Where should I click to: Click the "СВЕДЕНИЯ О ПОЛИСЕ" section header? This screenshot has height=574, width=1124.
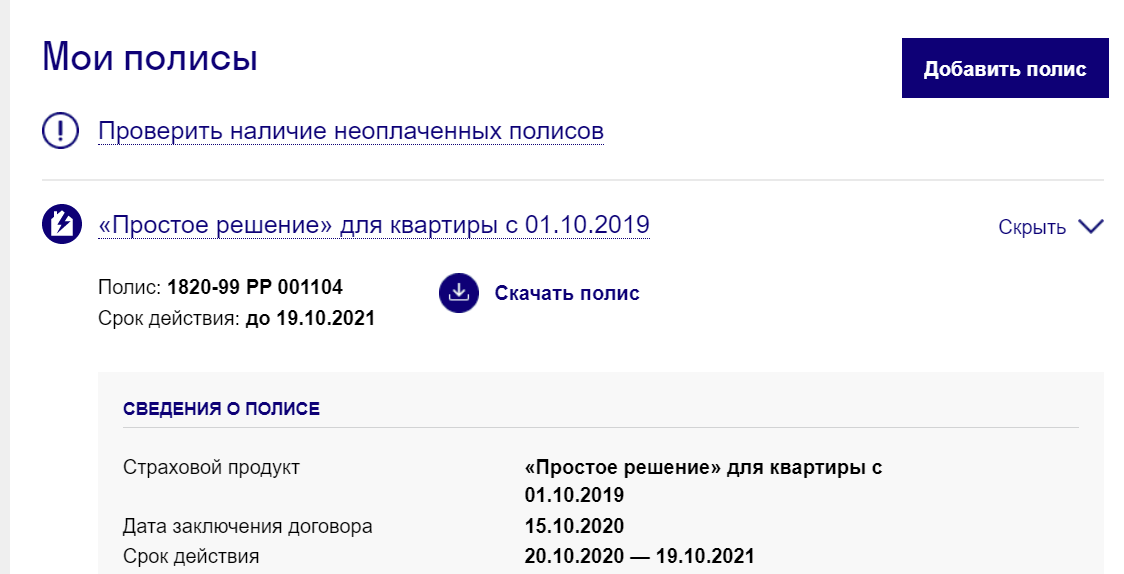pyautogui.click(x=221, y=409)
